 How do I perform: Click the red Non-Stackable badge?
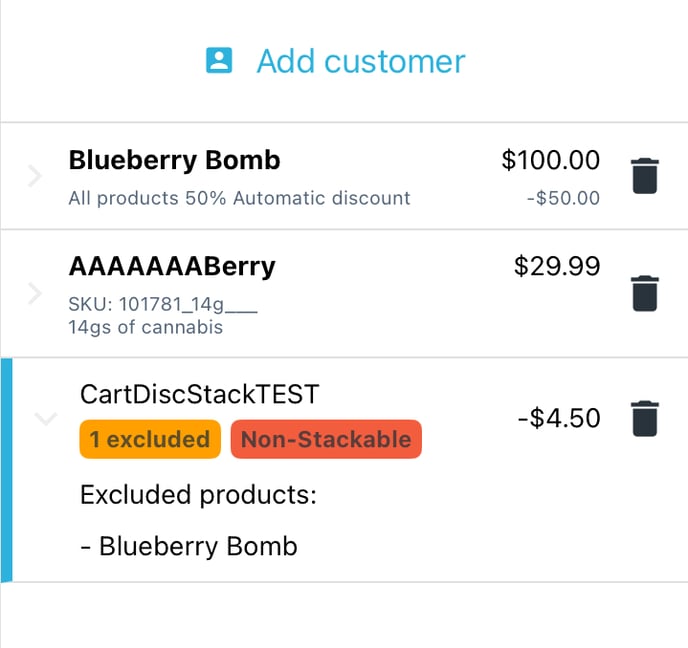tap(326, 440)
